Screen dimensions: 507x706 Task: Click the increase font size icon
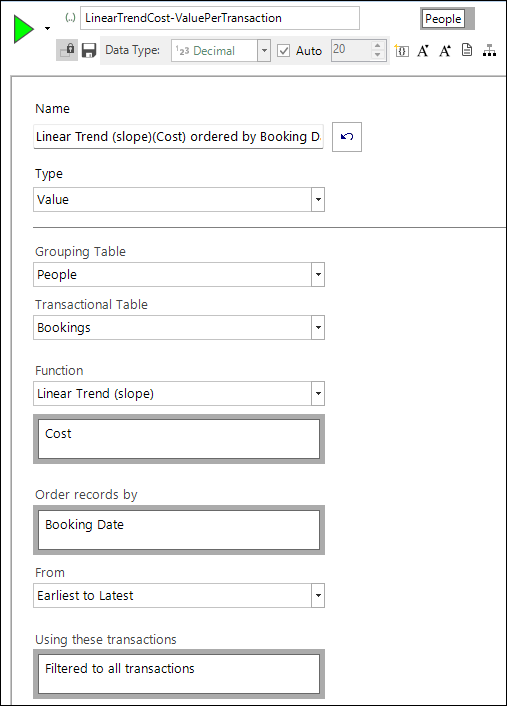pyautogui.click(x=445, y=50)
